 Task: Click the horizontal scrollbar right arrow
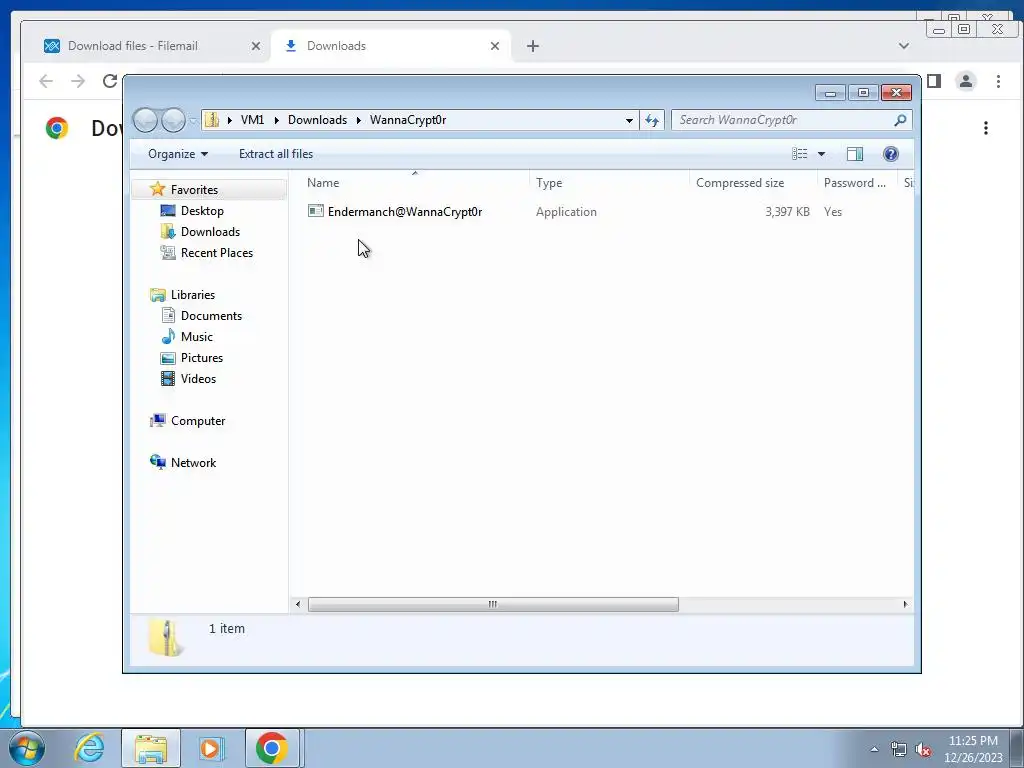click(x=905, y=605)
